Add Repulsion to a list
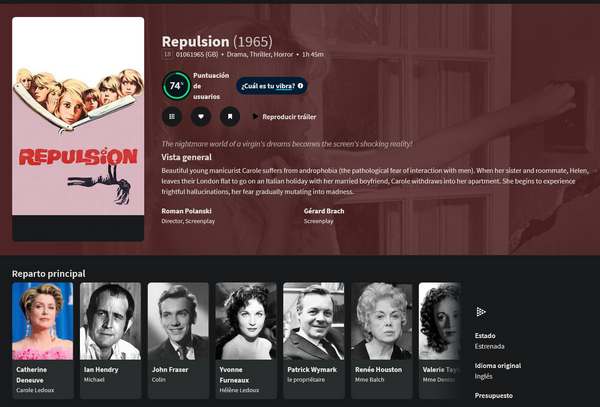This screenshot has height=407, width=600. coord(172,116)
